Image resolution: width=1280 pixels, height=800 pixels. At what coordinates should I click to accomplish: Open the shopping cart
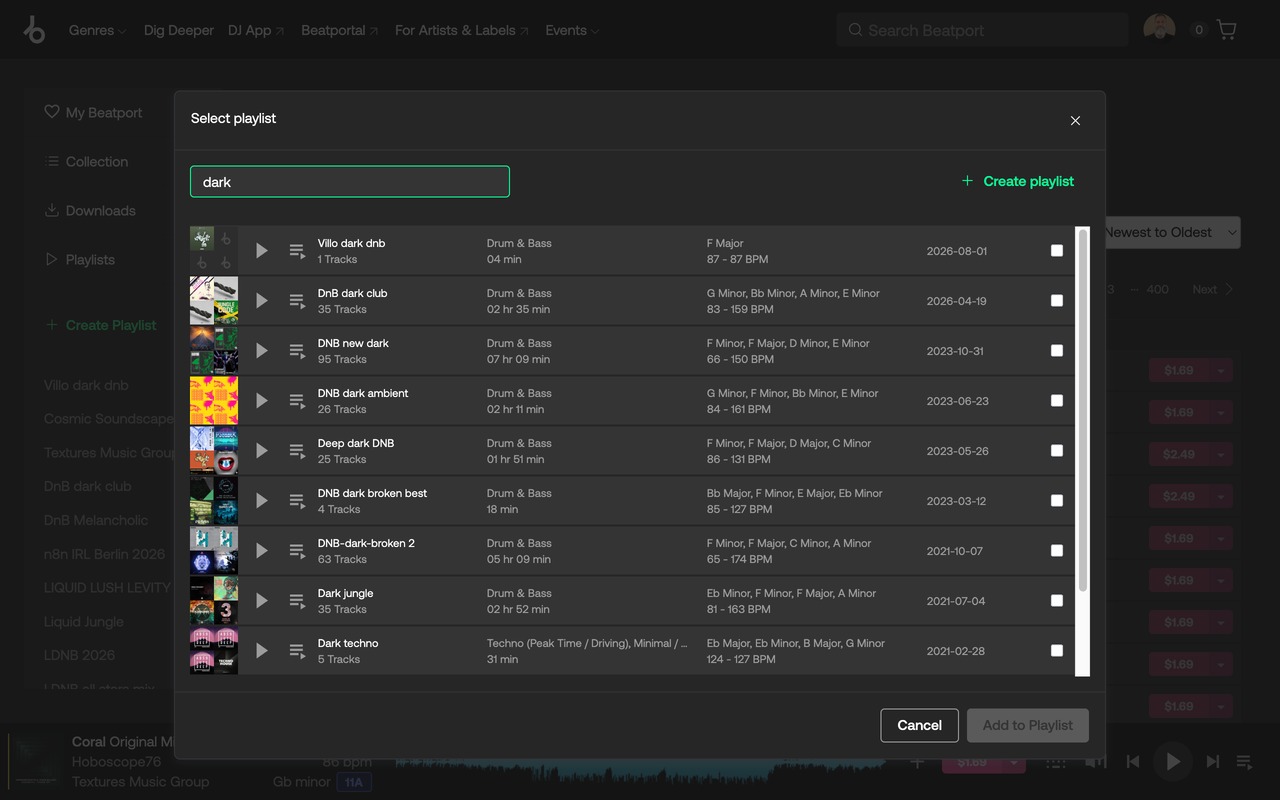point(1227,30)
